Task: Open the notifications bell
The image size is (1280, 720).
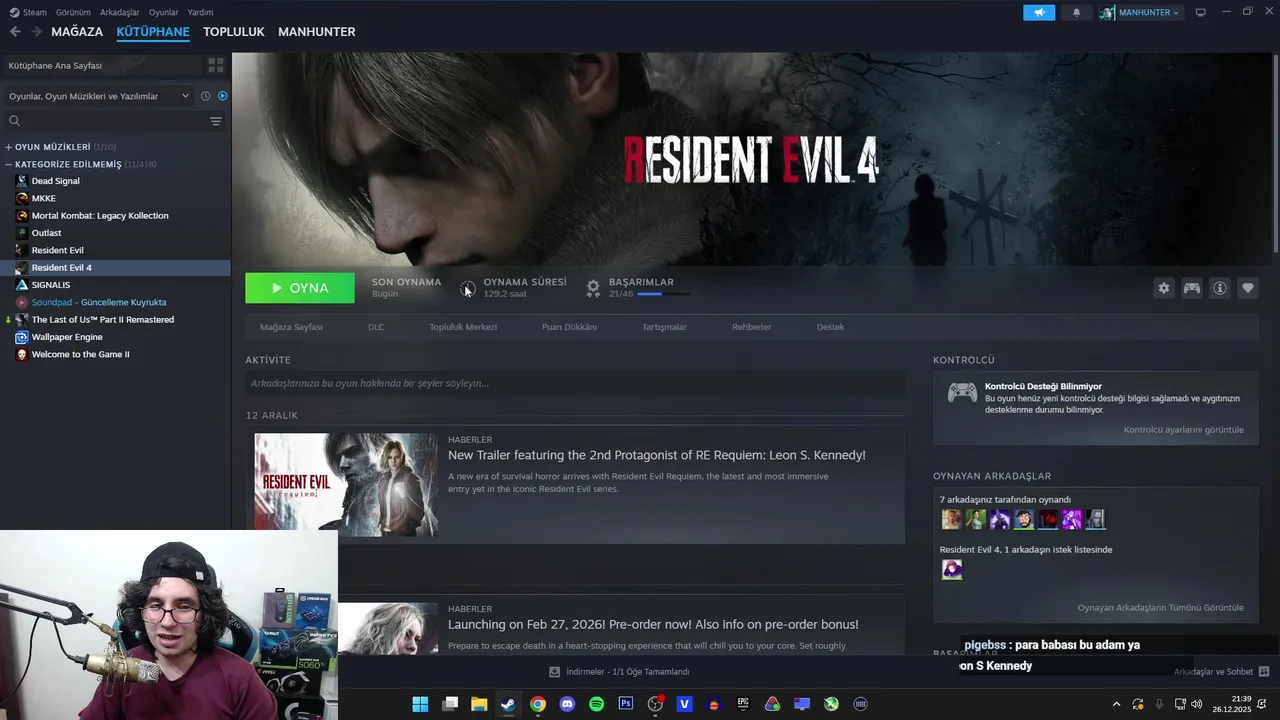Action: coord(1076,12)
